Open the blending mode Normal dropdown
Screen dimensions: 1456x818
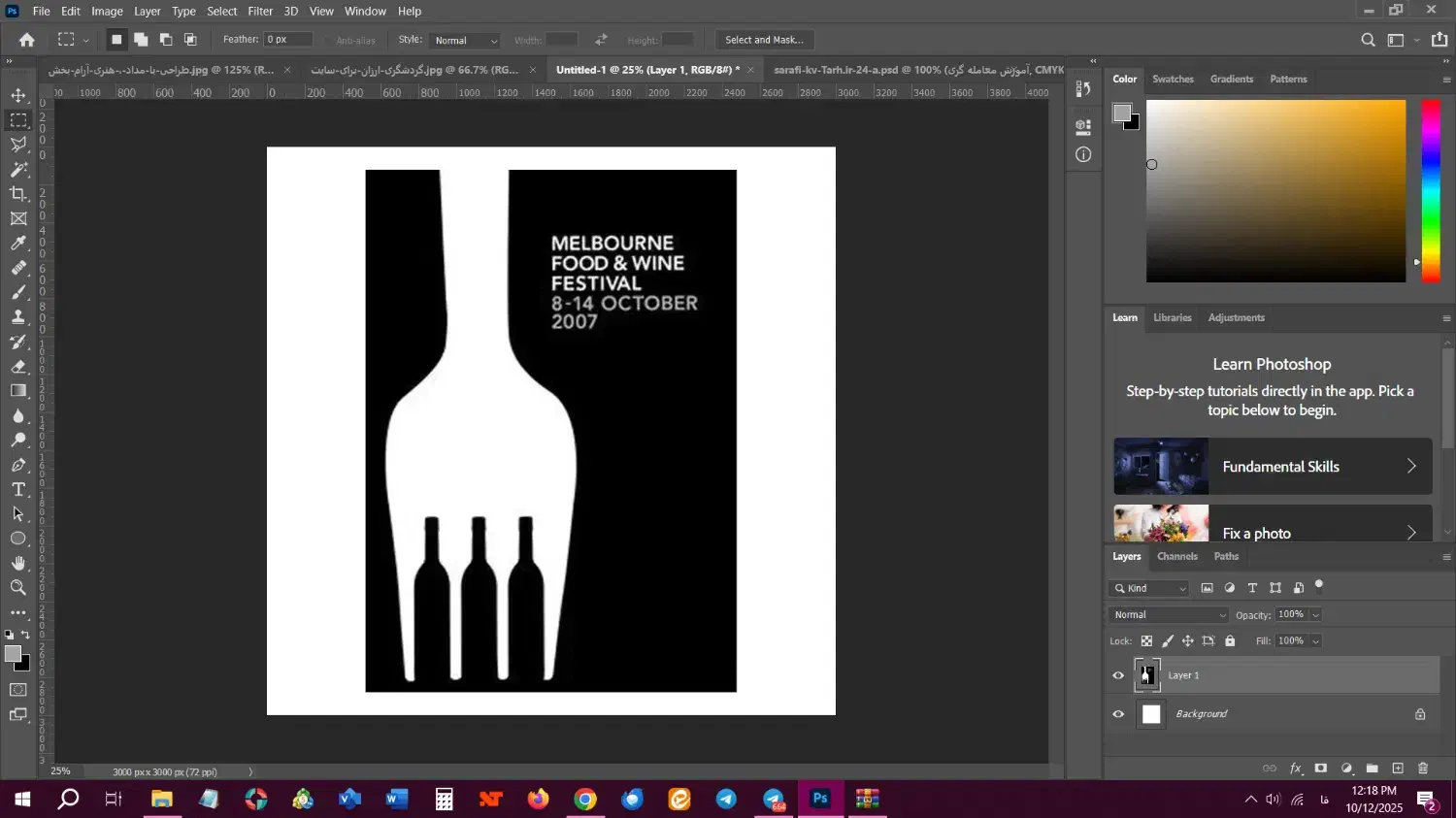1169,615
